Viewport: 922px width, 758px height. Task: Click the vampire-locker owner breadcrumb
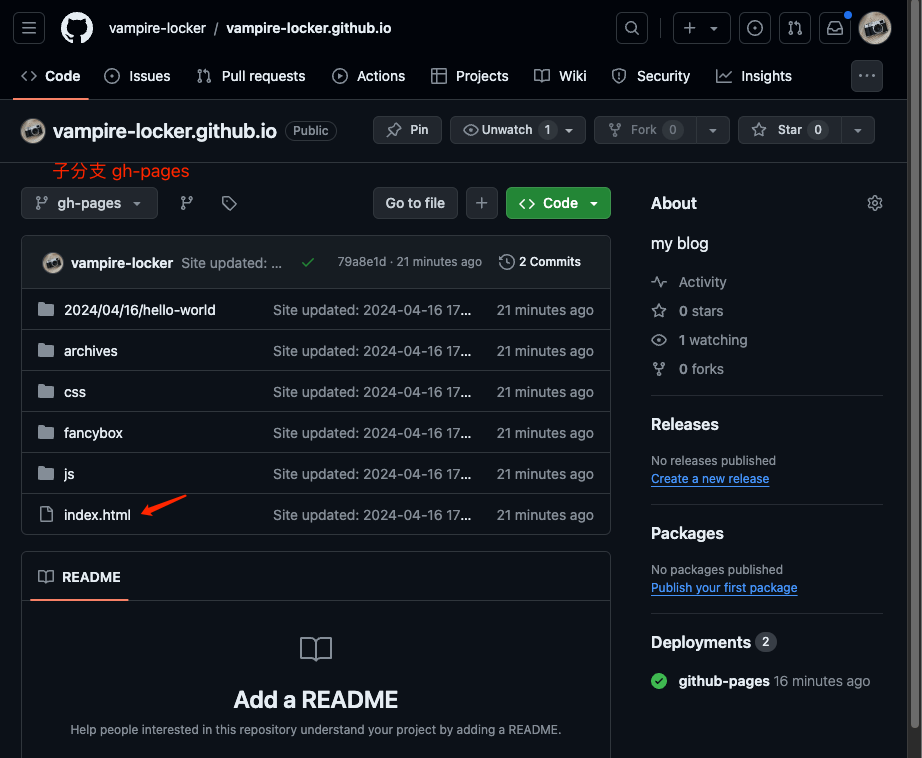point(158,28)
